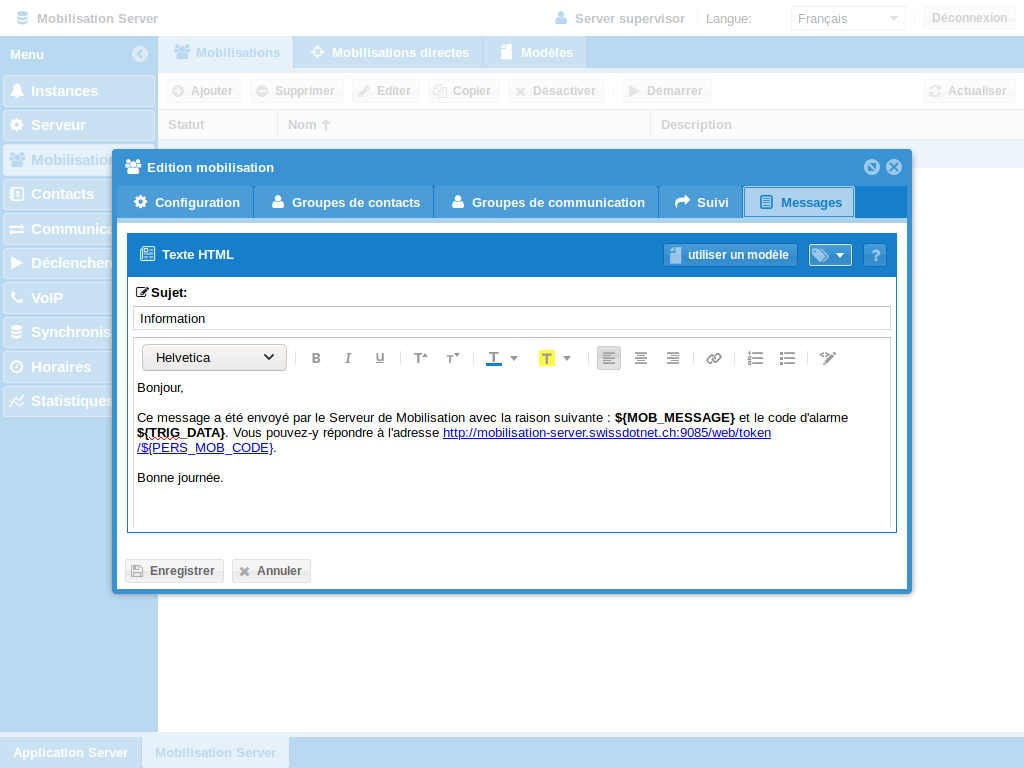Open tags variable dropdown
The image size is (1024, 768).
(x=830, y=255)
